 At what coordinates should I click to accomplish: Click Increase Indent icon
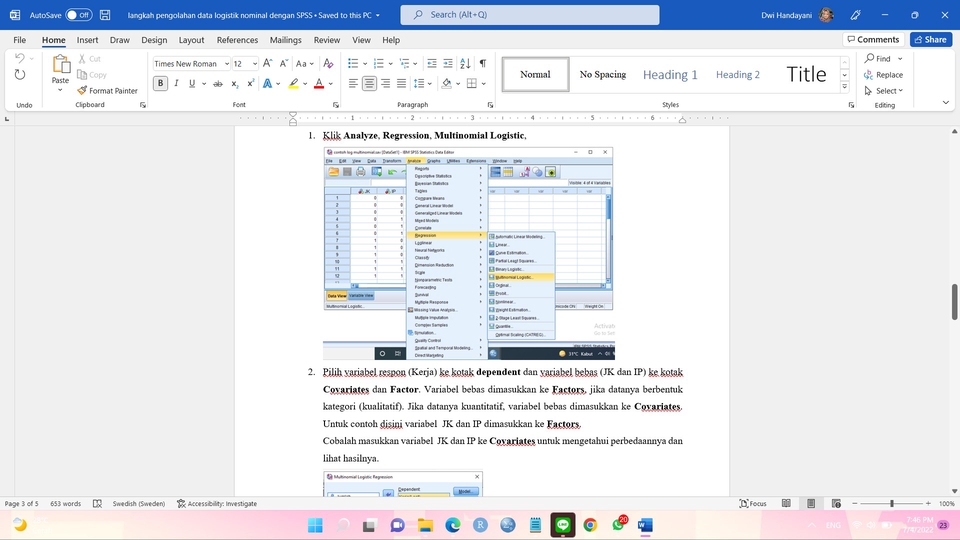click(x=448, y=64)
